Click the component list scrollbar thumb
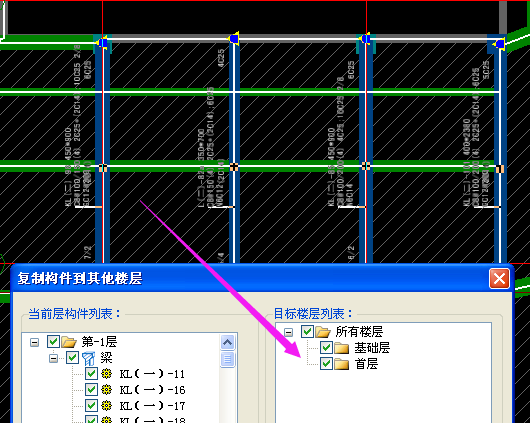Viewport: 530px width, 423px height. (x=227, y=359)
